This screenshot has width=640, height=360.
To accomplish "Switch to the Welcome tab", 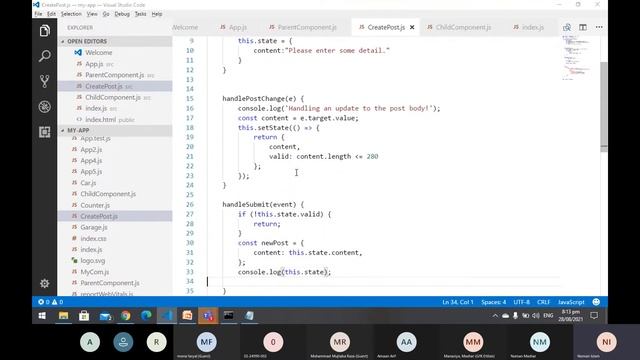I will tap(185, 27).
